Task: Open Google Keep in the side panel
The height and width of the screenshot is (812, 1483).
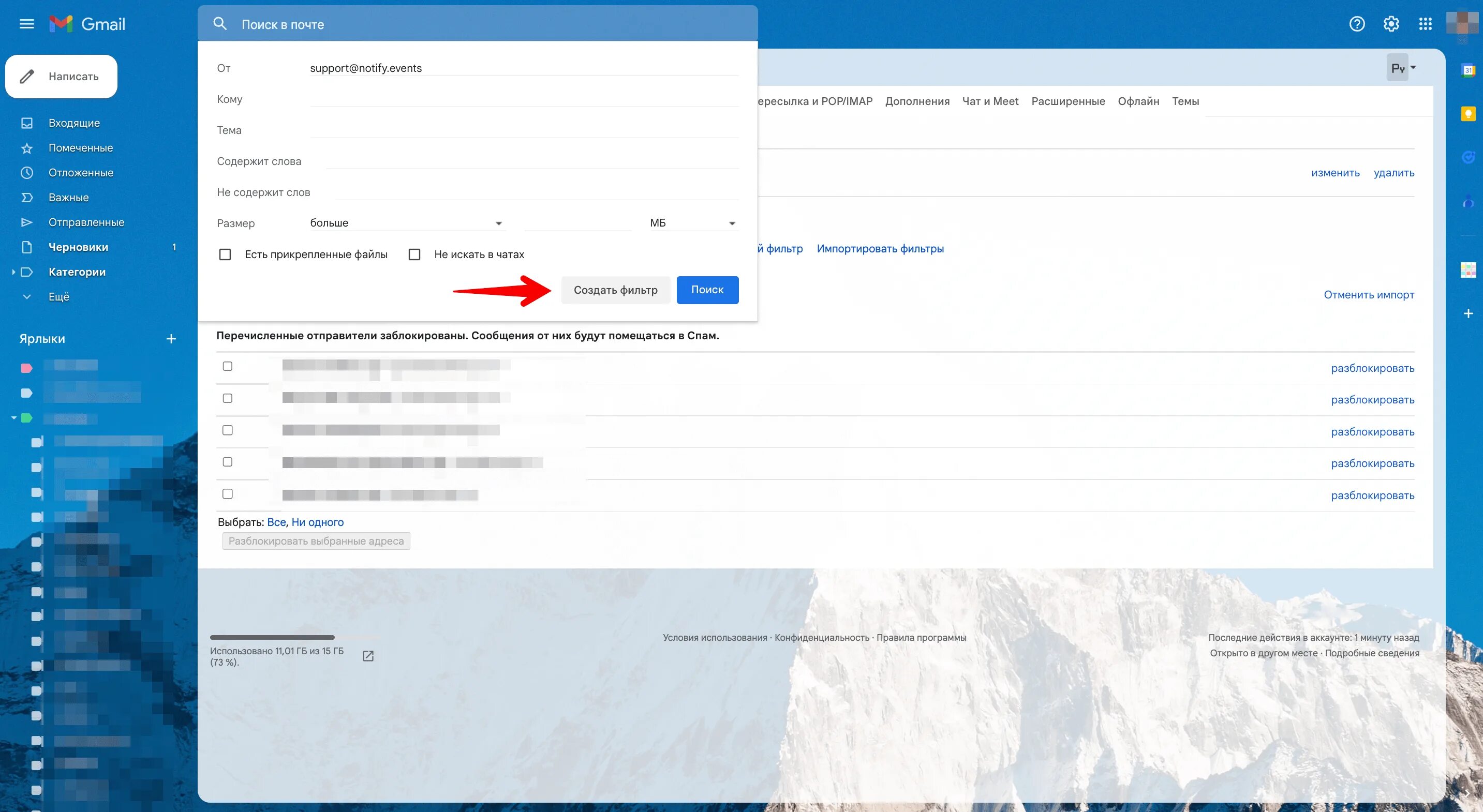Action: tap(1468, 114)
